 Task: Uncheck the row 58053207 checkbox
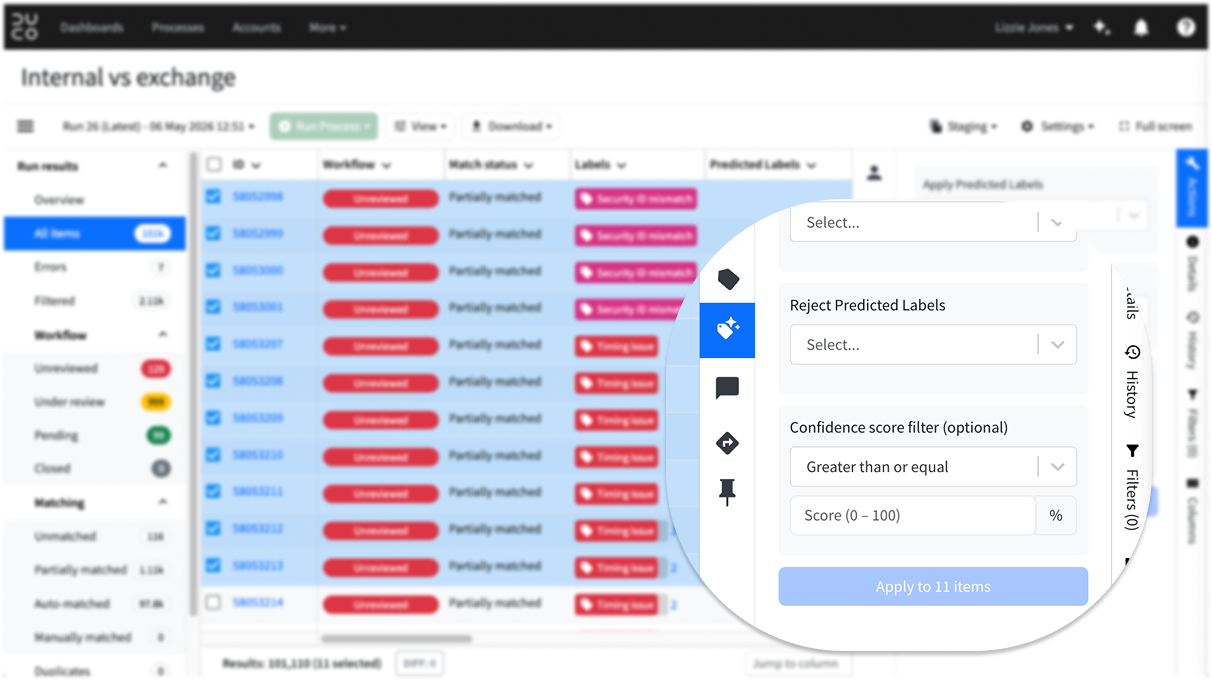coord(213,344)
